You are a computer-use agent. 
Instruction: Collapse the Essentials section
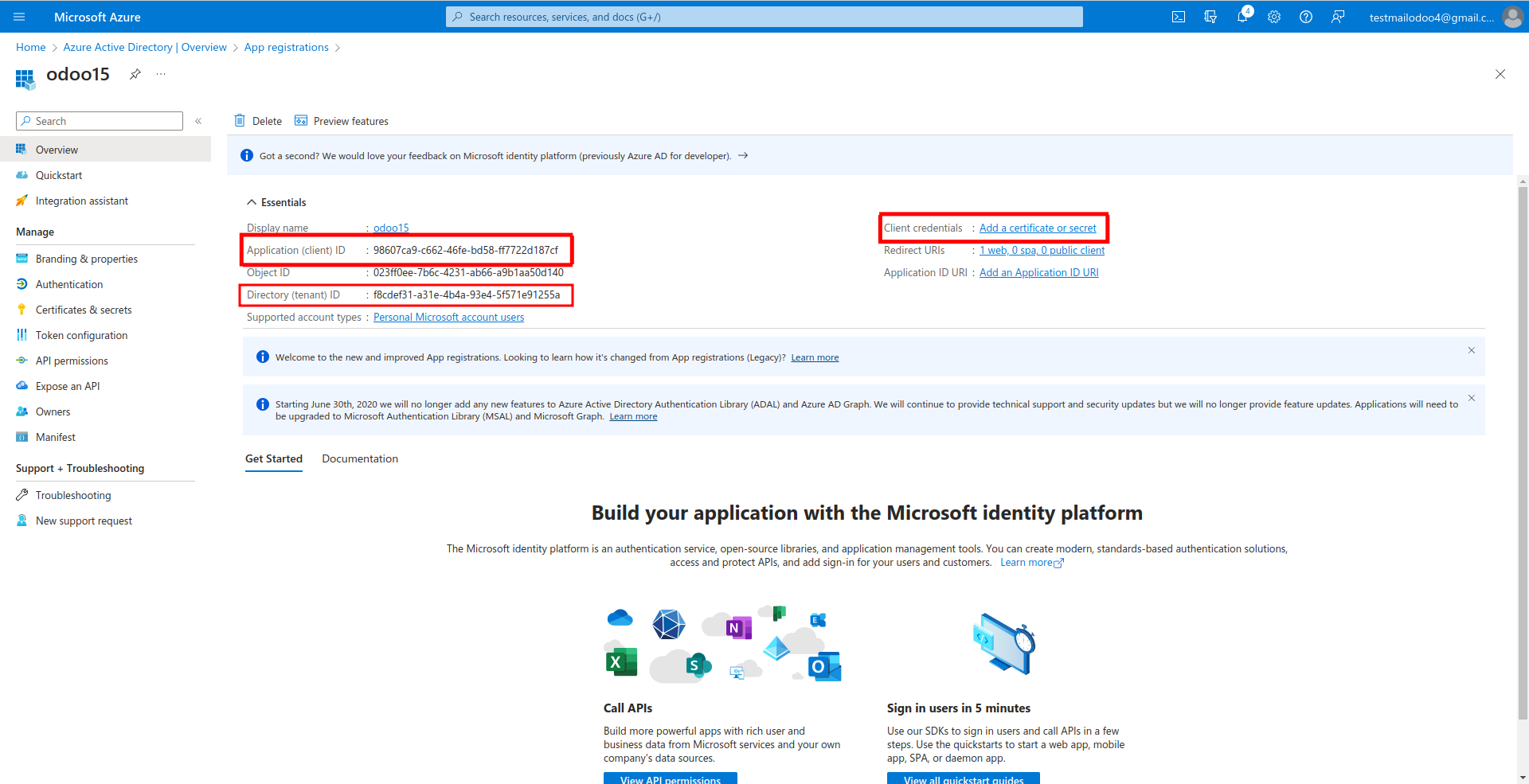[x=276, y=202]
